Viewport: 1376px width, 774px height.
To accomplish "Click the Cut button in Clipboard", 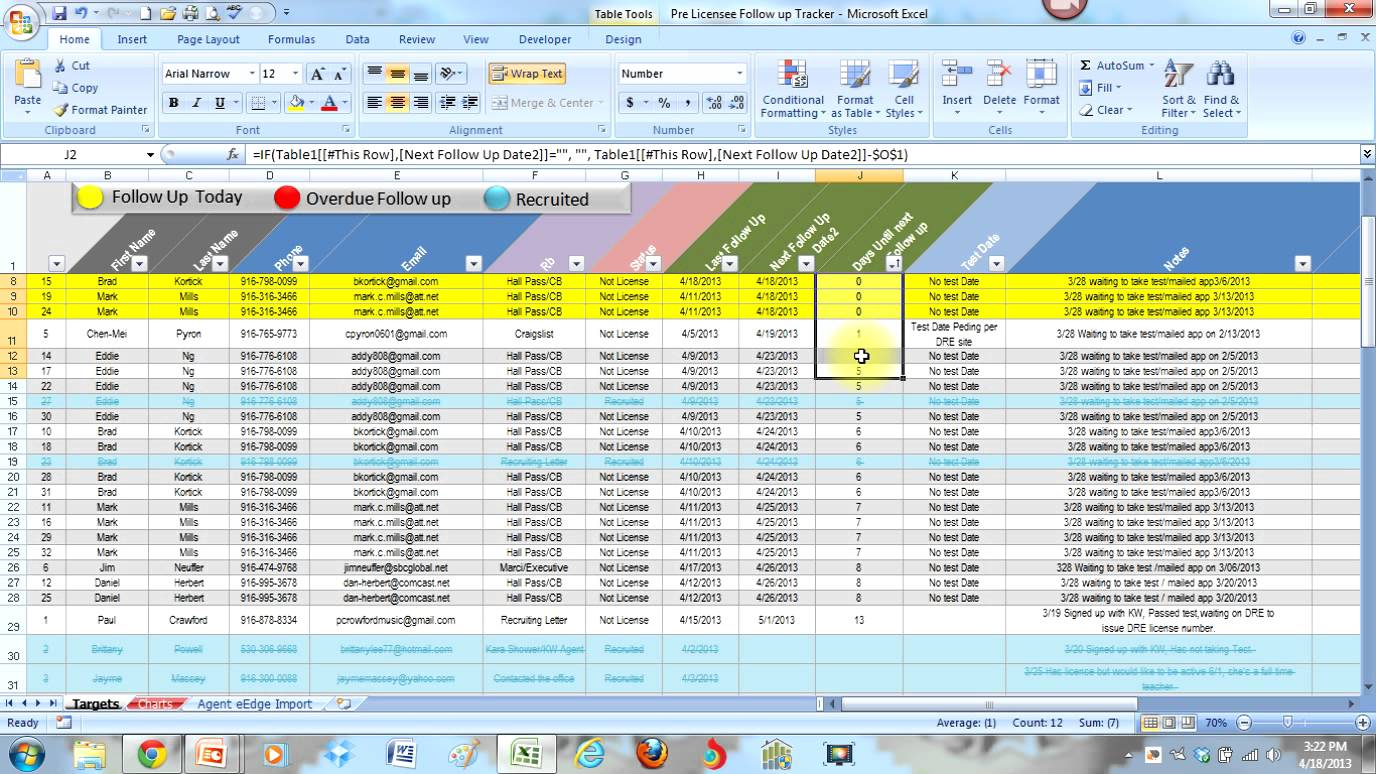I will 72,66.
